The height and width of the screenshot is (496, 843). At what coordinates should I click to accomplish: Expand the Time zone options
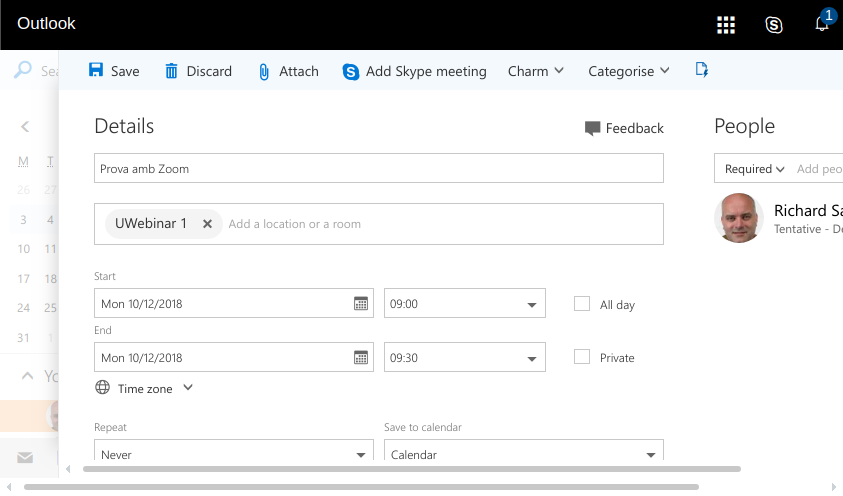pyautogui.click(x=144, y=388)
